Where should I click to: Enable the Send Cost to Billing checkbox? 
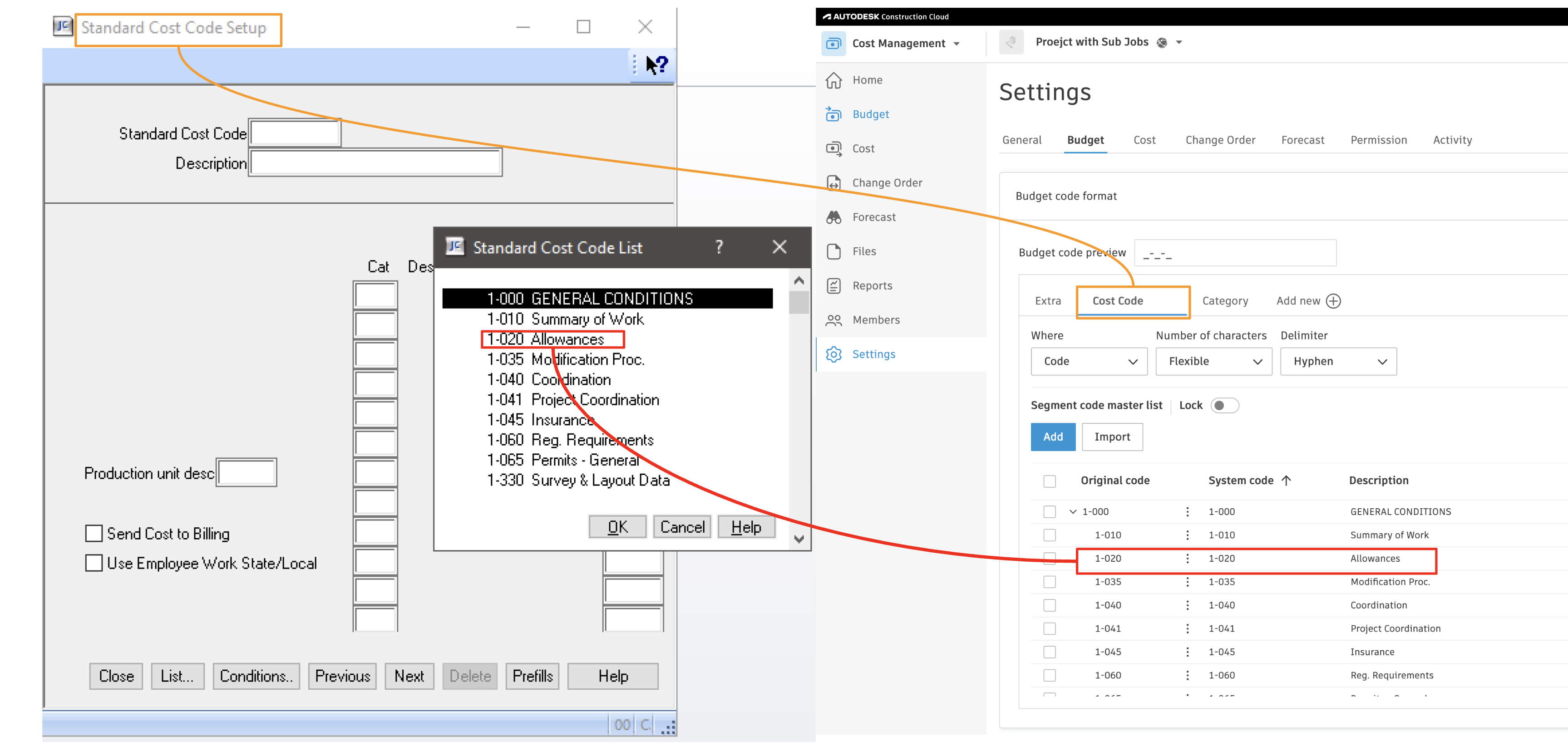pos(94,534)
